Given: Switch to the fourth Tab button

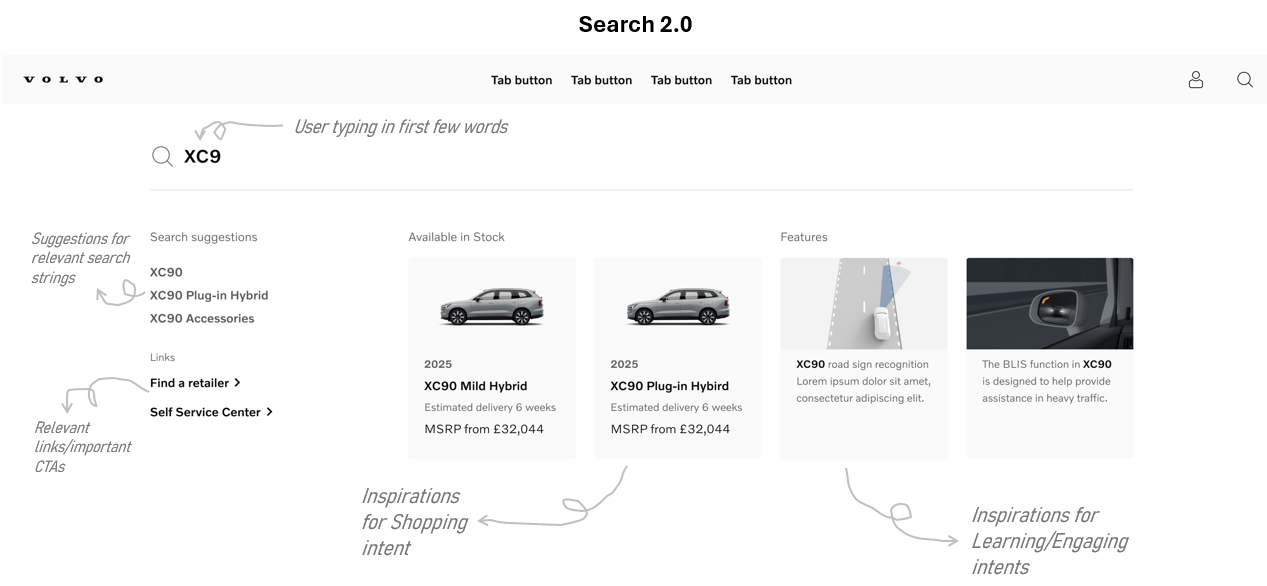Looking at the screenshot, I should pos(761,80).
